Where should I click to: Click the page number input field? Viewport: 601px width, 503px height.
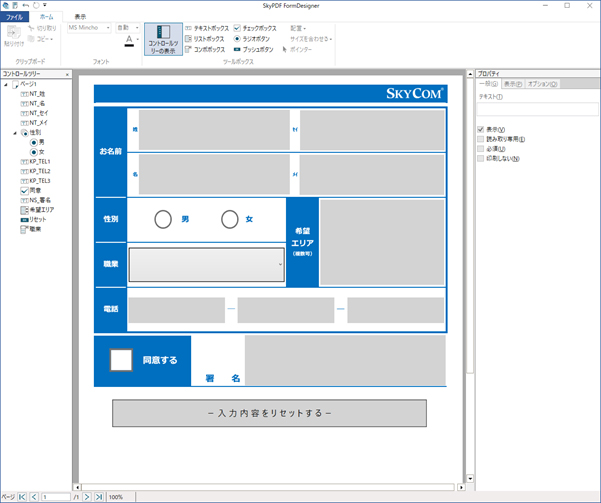click(x=56, y=497)
